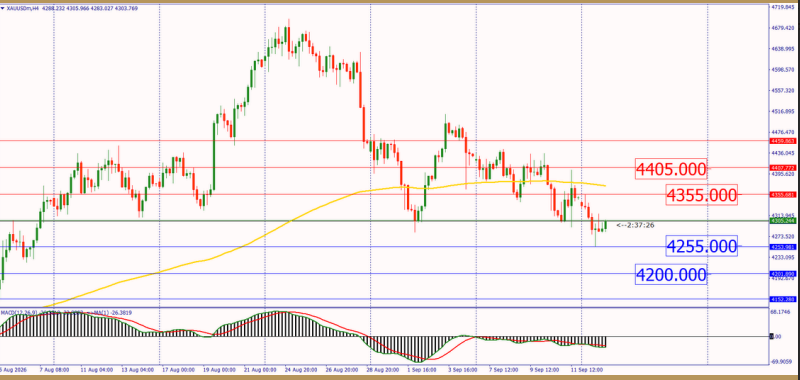This screenshot has width=800, height=380.
Task: Click the 4557.320 price scale value
Action: tap(783, 90)
